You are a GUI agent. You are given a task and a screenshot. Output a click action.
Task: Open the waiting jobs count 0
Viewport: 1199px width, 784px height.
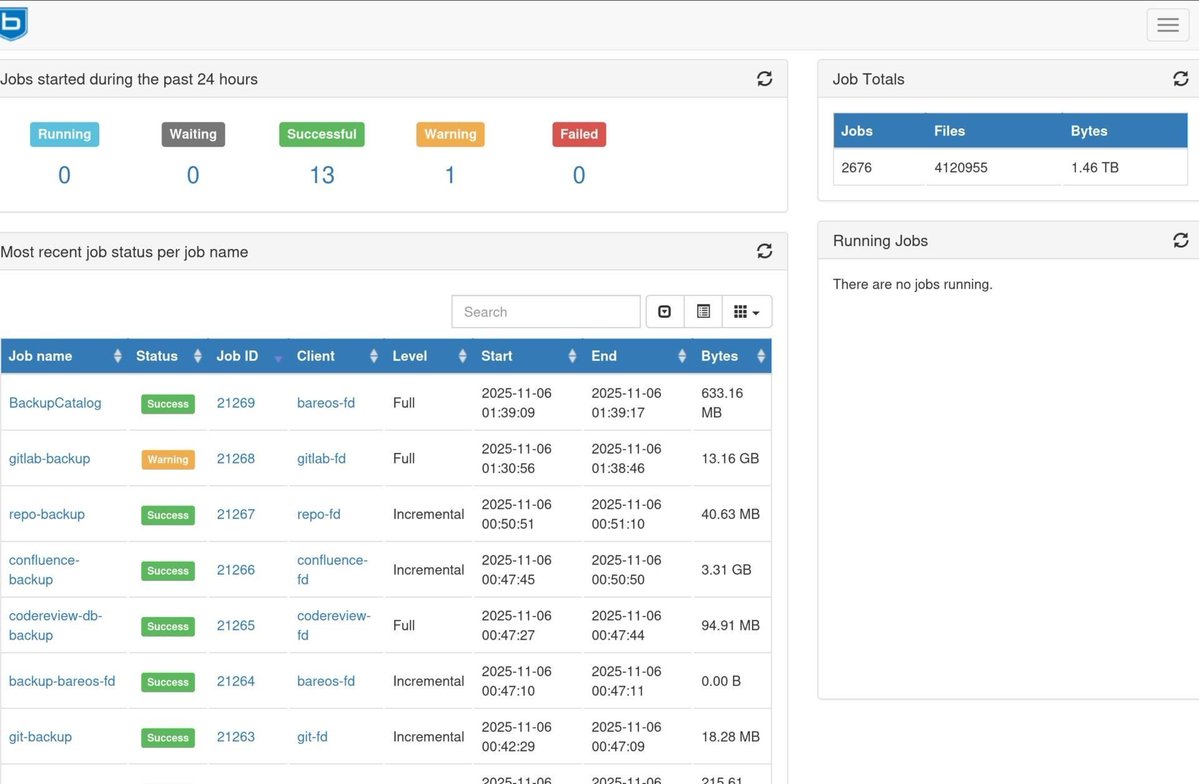pos(193,175)
